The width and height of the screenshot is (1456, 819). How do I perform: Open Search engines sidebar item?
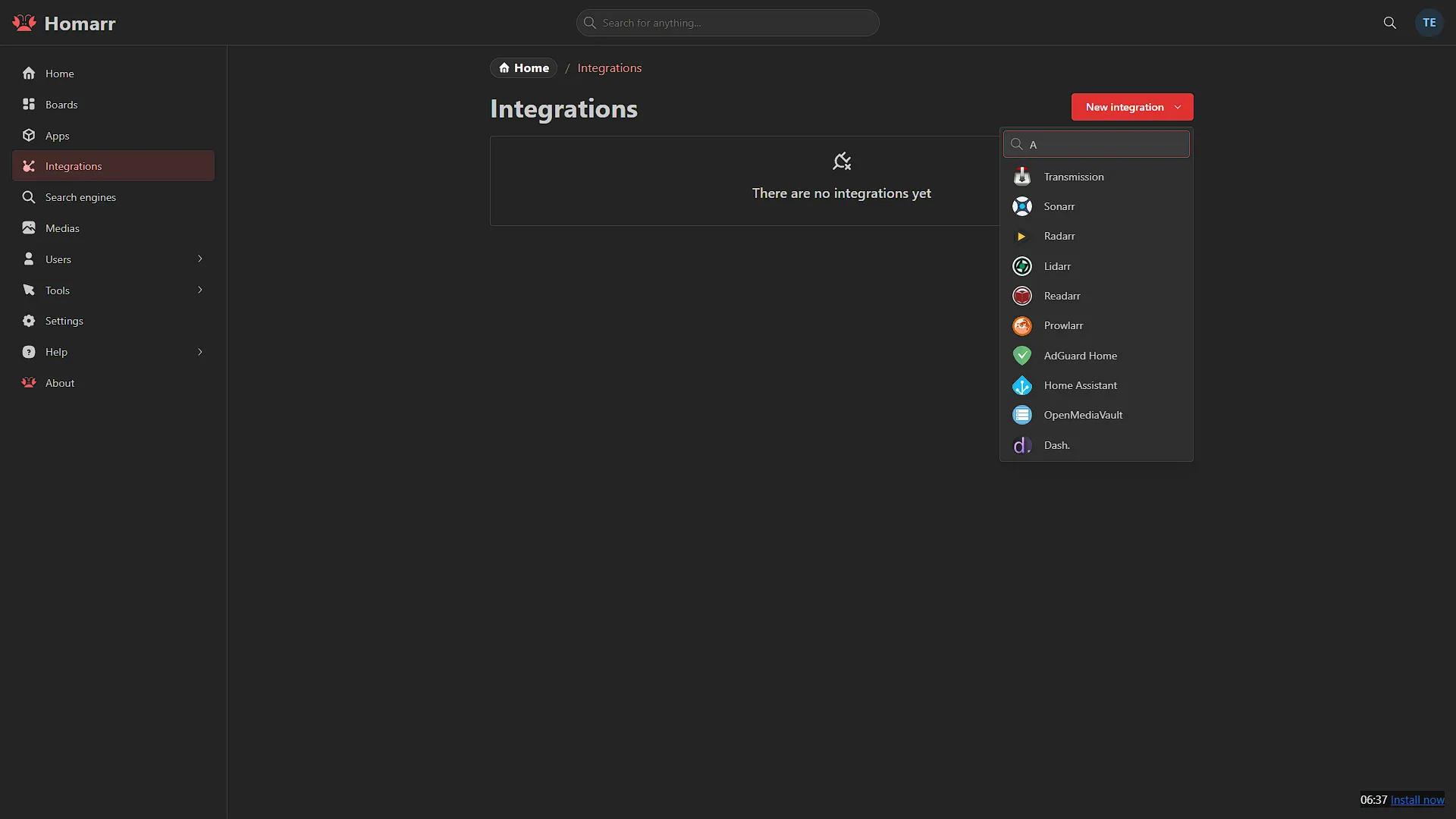[x=113, y=197]
